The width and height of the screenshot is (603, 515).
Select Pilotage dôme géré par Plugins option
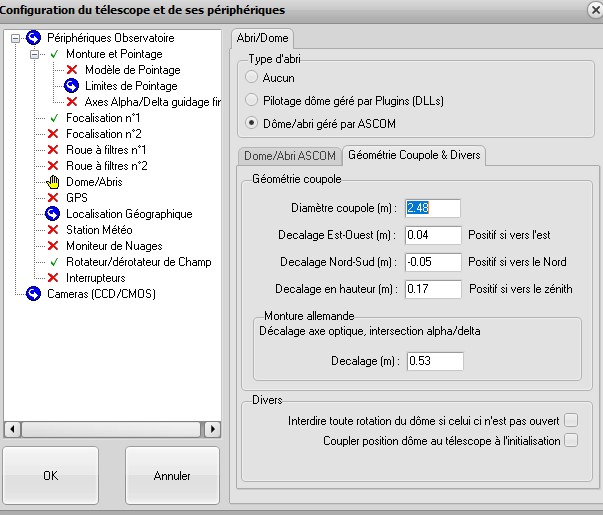(x=251, y=100)
